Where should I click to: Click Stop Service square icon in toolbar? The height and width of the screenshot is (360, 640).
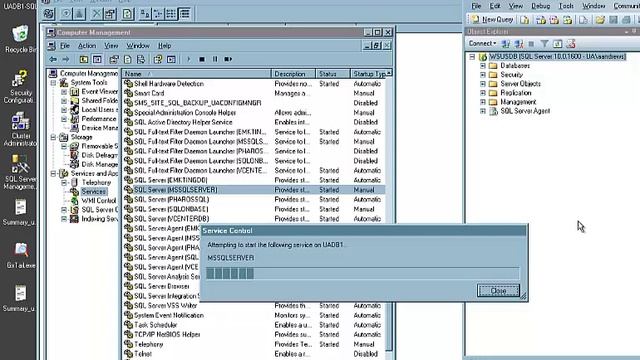(x=202, y=59)
